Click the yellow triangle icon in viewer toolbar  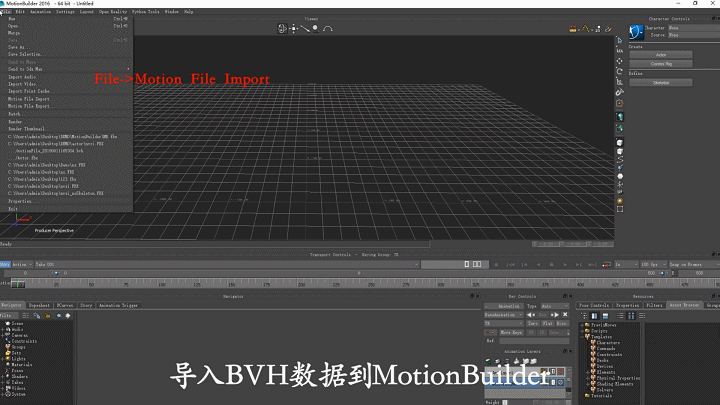[585, 29]
